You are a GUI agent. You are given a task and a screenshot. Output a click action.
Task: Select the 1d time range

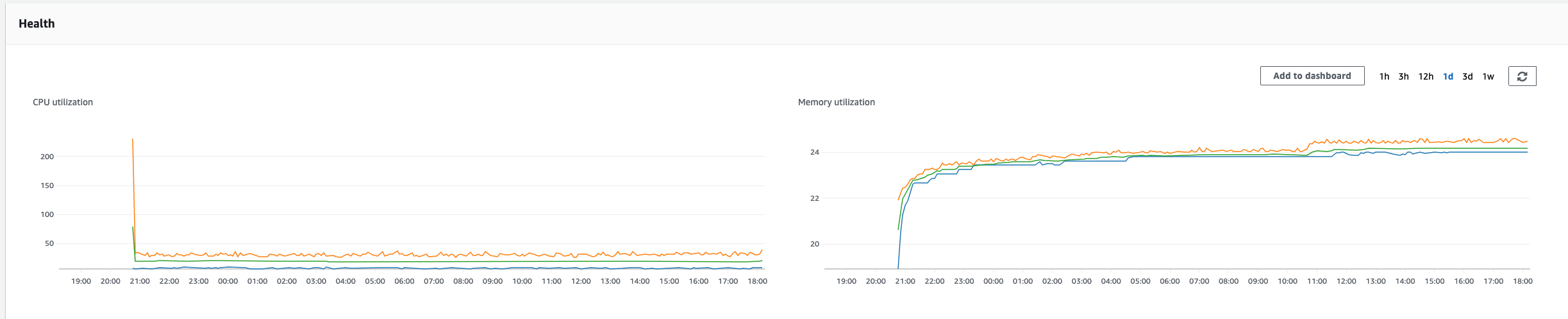coord(1447,76)
